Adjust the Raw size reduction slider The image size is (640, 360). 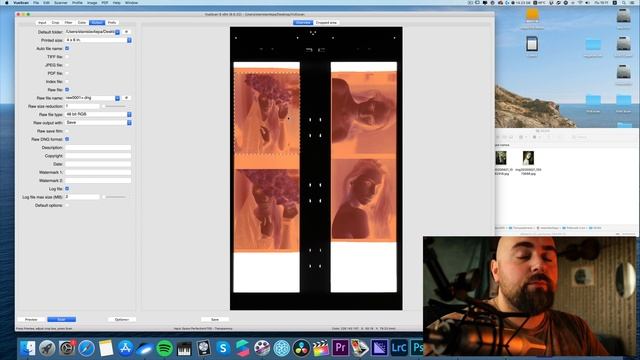click(114, 106)
